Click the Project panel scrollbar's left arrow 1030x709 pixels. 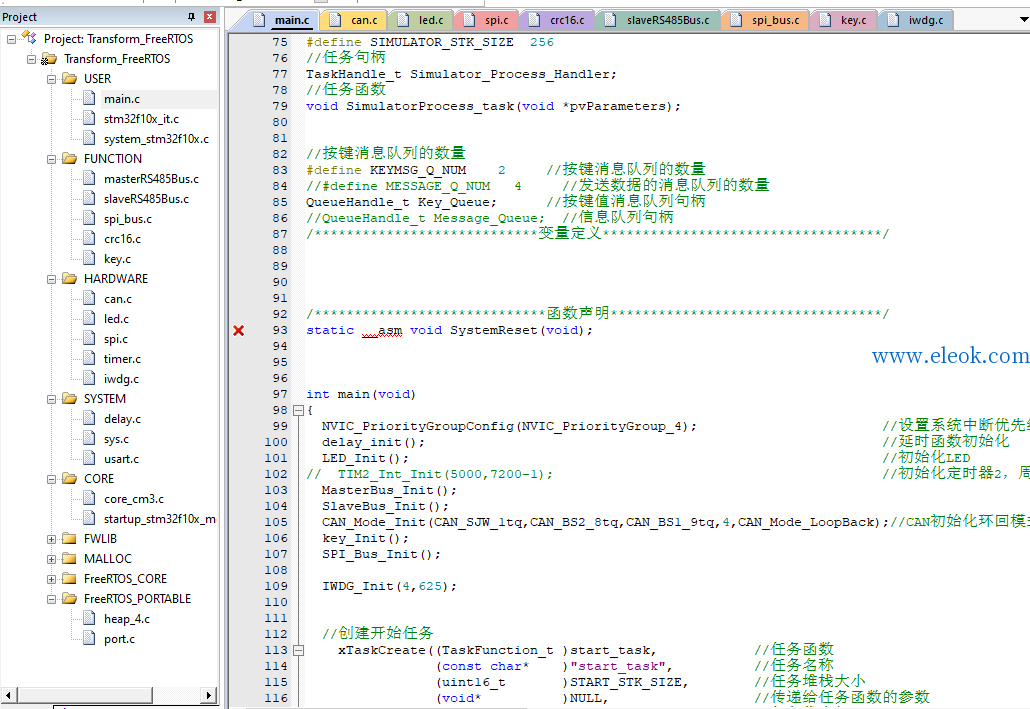[x=9, y=695]
